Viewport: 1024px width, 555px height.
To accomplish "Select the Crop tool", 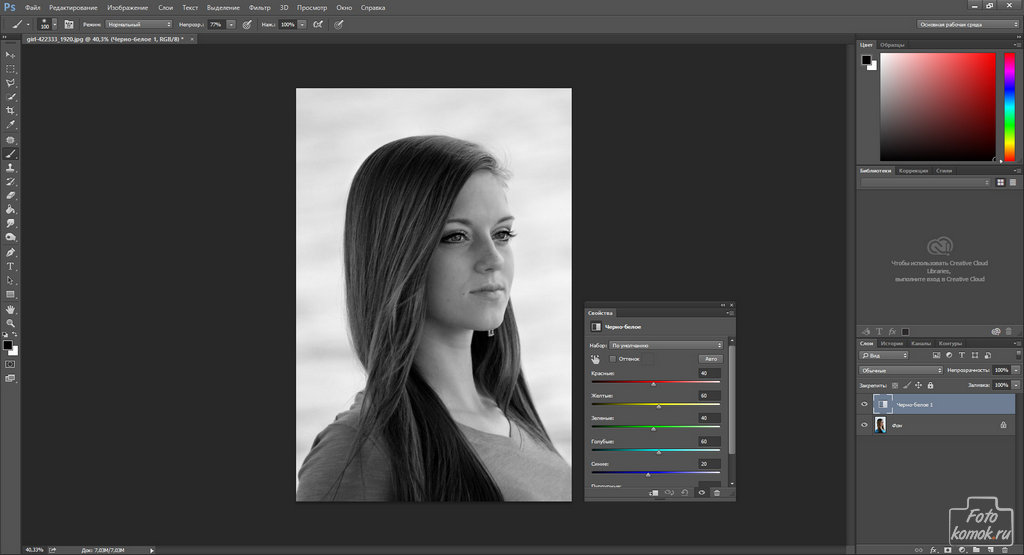I will pyautogui.click(x=10, y=110).
